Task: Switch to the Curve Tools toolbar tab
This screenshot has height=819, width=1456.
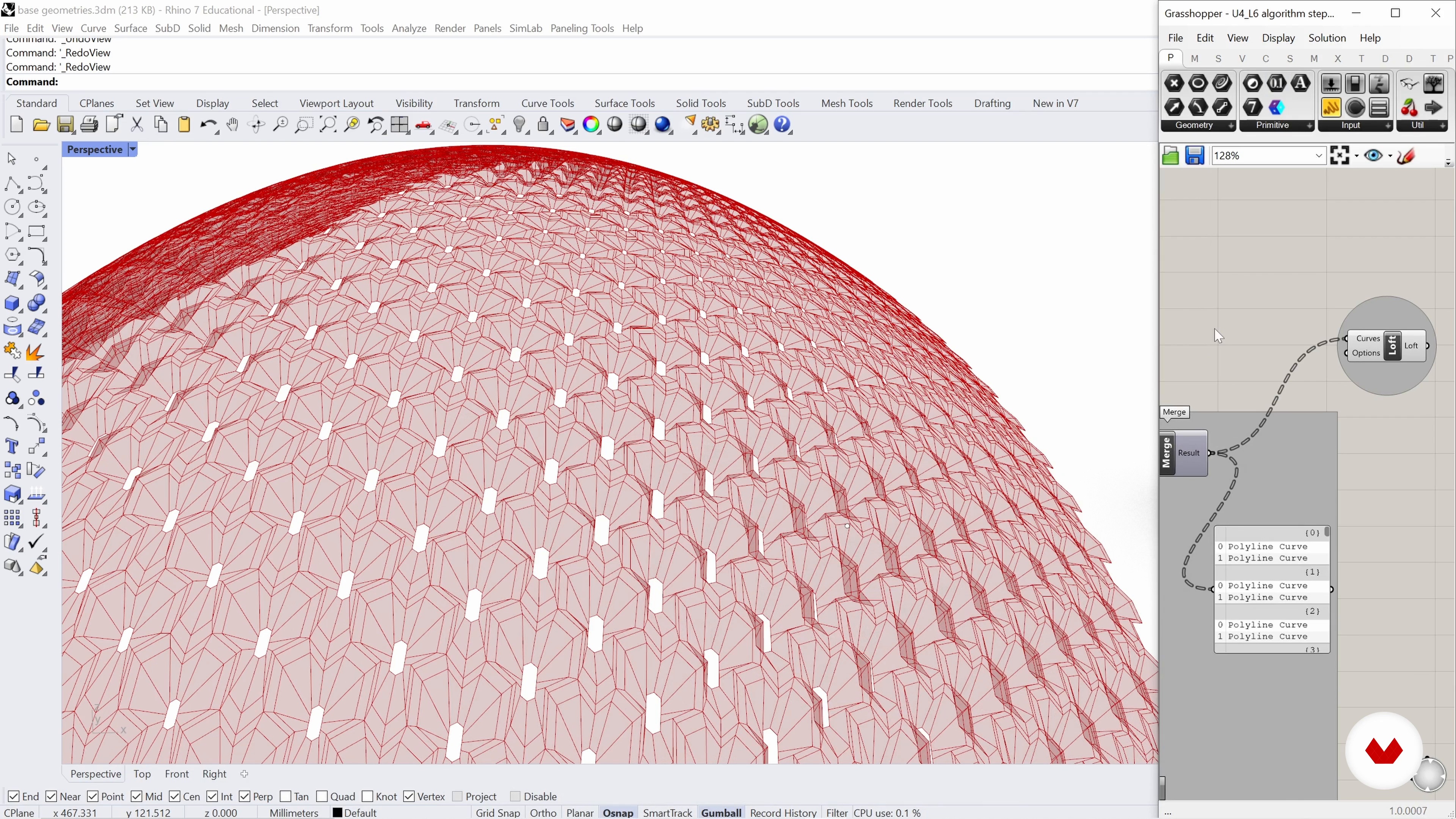Action: (x=547, y=103)
